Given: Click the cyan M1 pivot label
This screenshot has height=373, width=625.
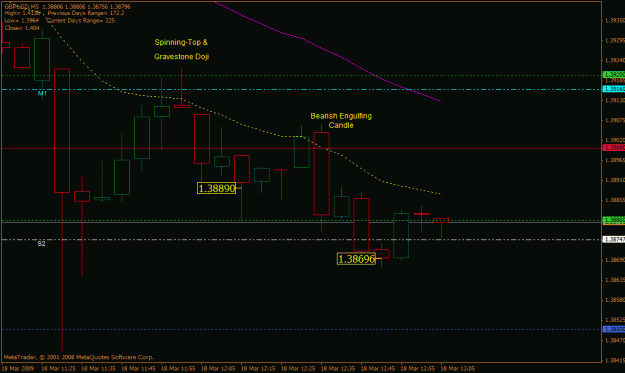Looking at the screenshot, I should coord(42,93).
